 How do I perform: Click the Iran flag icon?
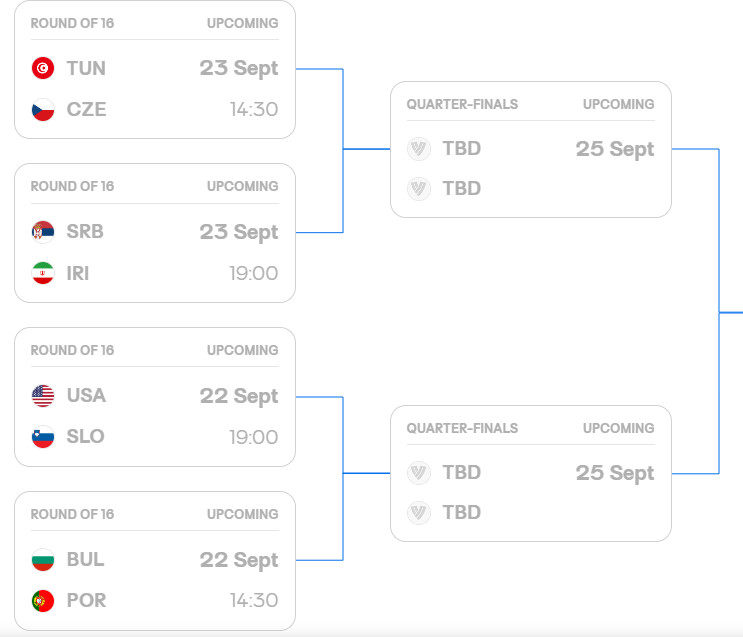point(43,273)
